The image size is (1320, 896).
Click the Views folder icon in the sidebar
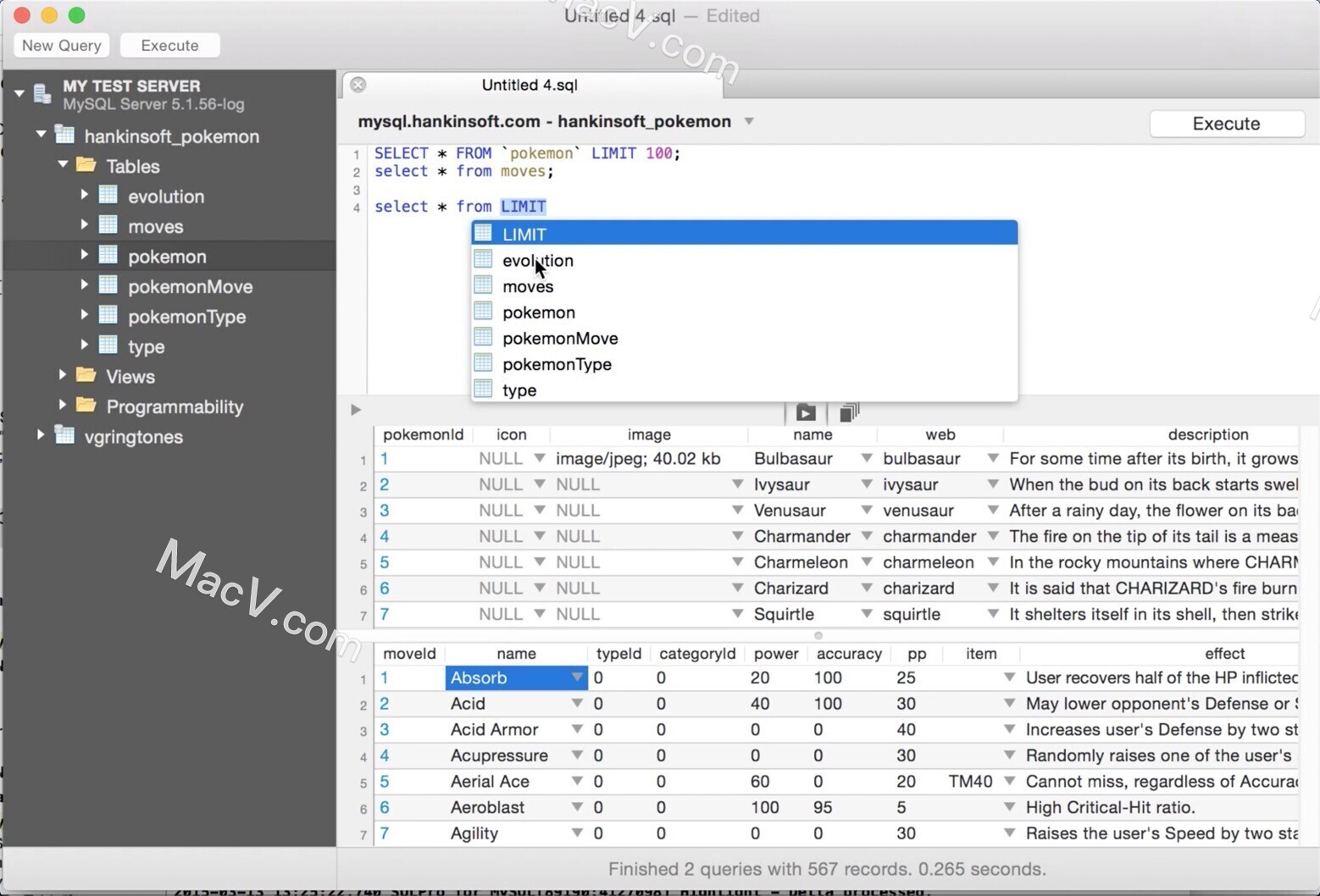pos(86,376)
